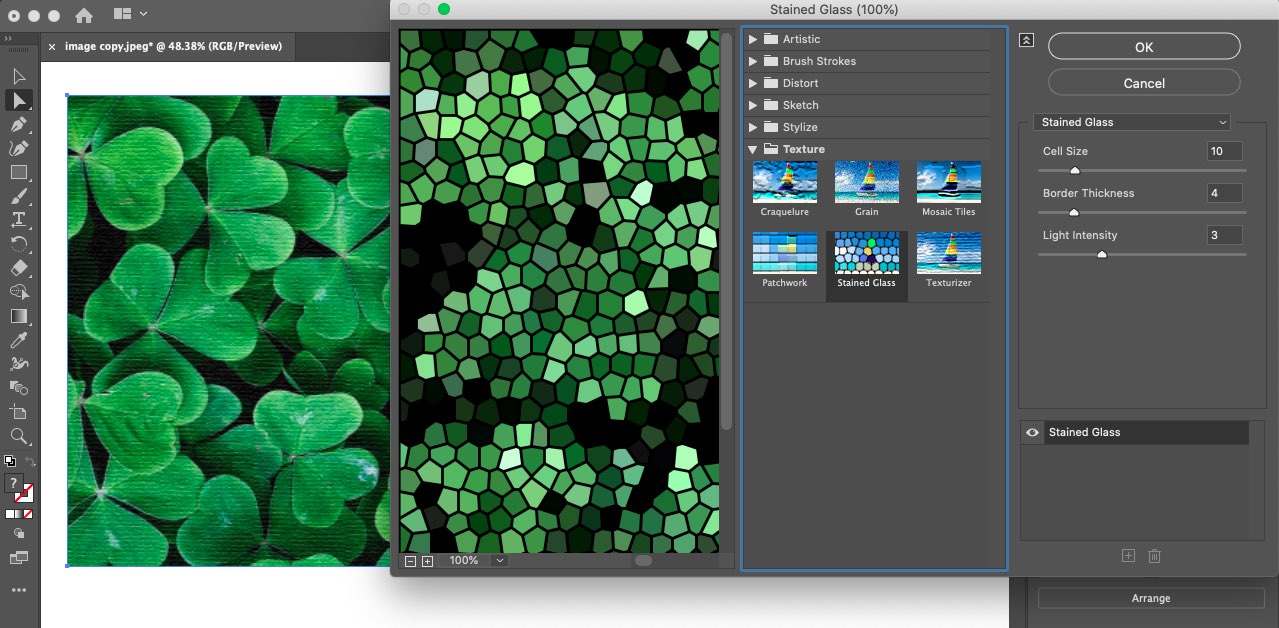Select the Pen tool

[x=18, y=124]
